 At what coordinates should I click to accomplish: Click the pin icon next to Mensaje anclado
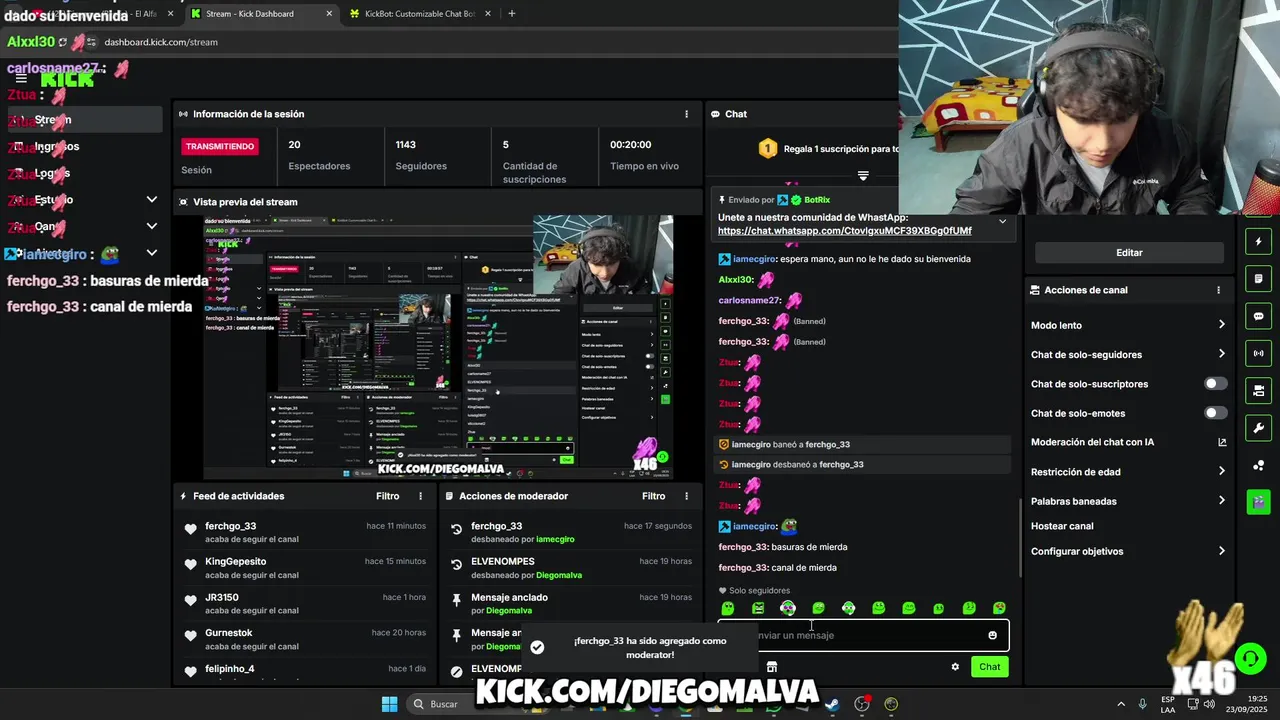click(457, 601)
